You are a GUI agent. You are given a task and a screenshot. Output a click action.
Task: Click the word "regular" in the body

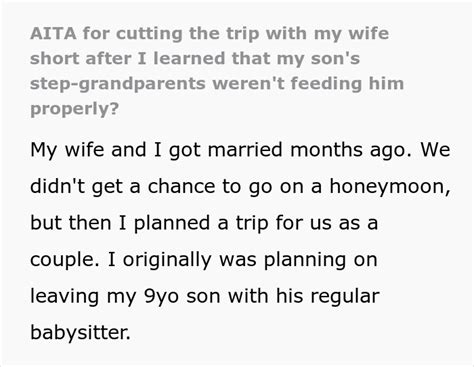[344, 296]
